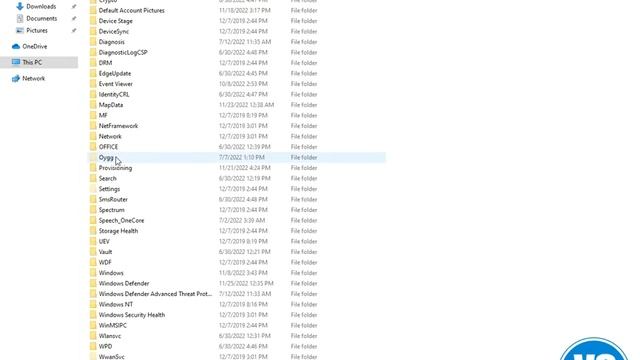Click the 6/30/2022 12:31 PM date cell

(x=244, y=336)
